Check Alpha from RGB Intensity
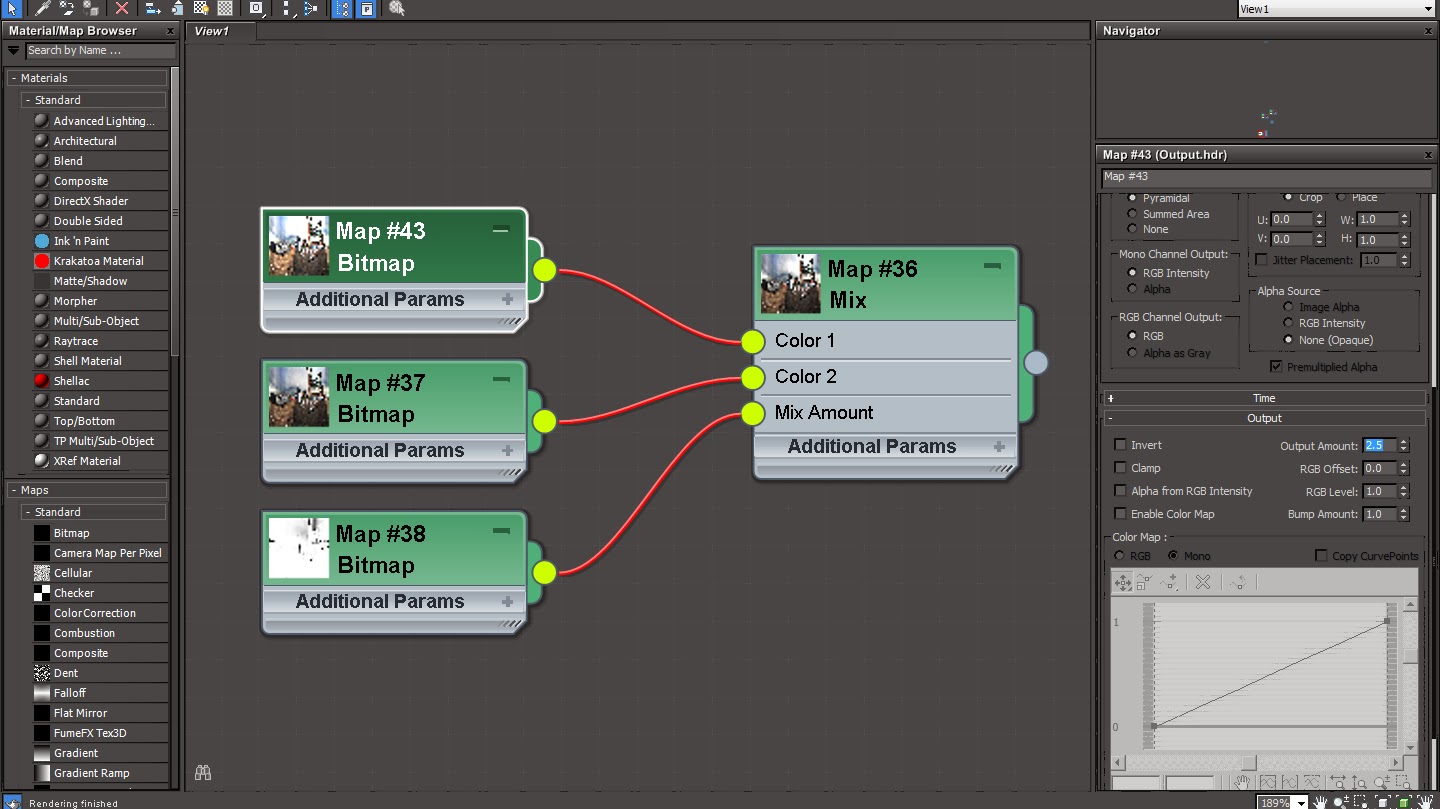 (x=1121, y=491)
